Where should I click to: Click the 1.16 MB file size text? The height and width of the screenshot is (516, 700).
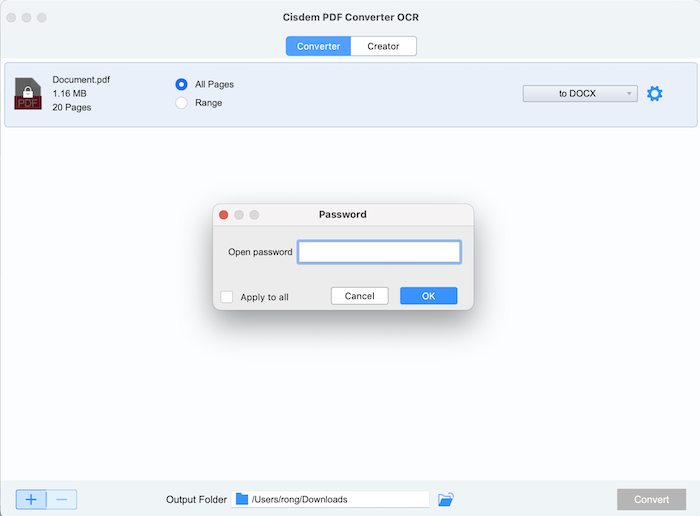(x=70, y=93)
